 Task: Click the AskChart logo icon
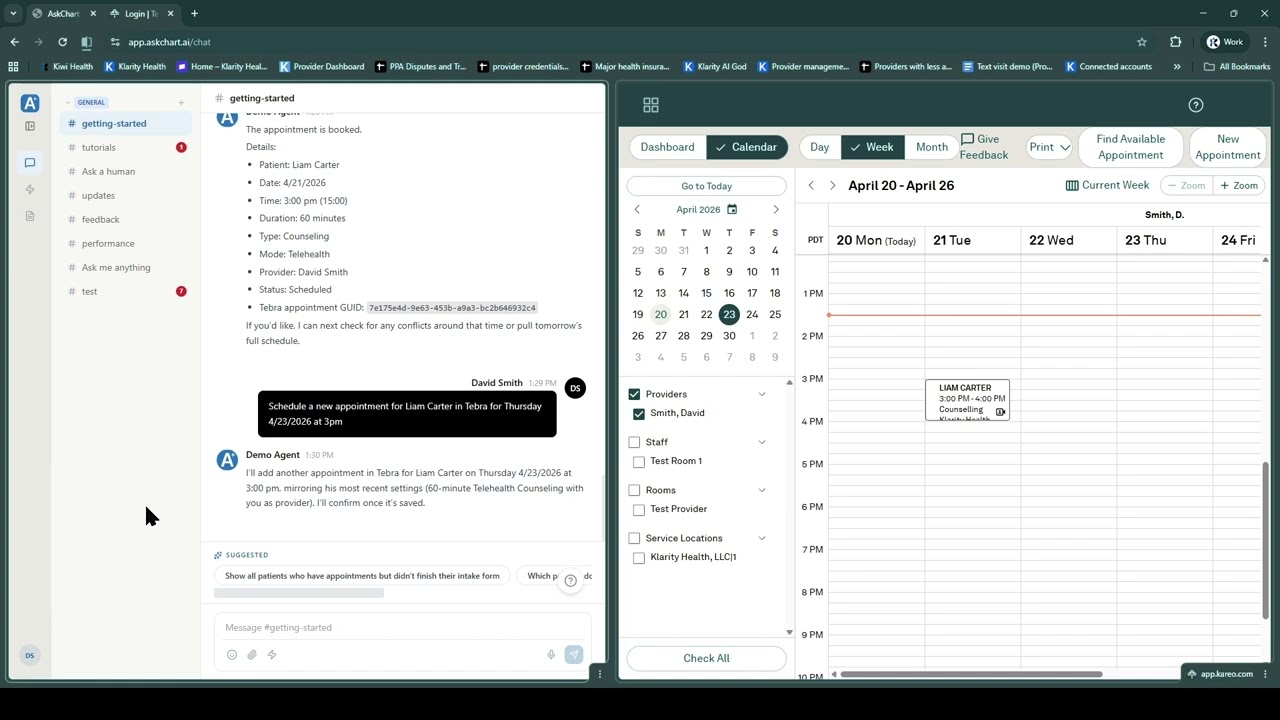30,103
